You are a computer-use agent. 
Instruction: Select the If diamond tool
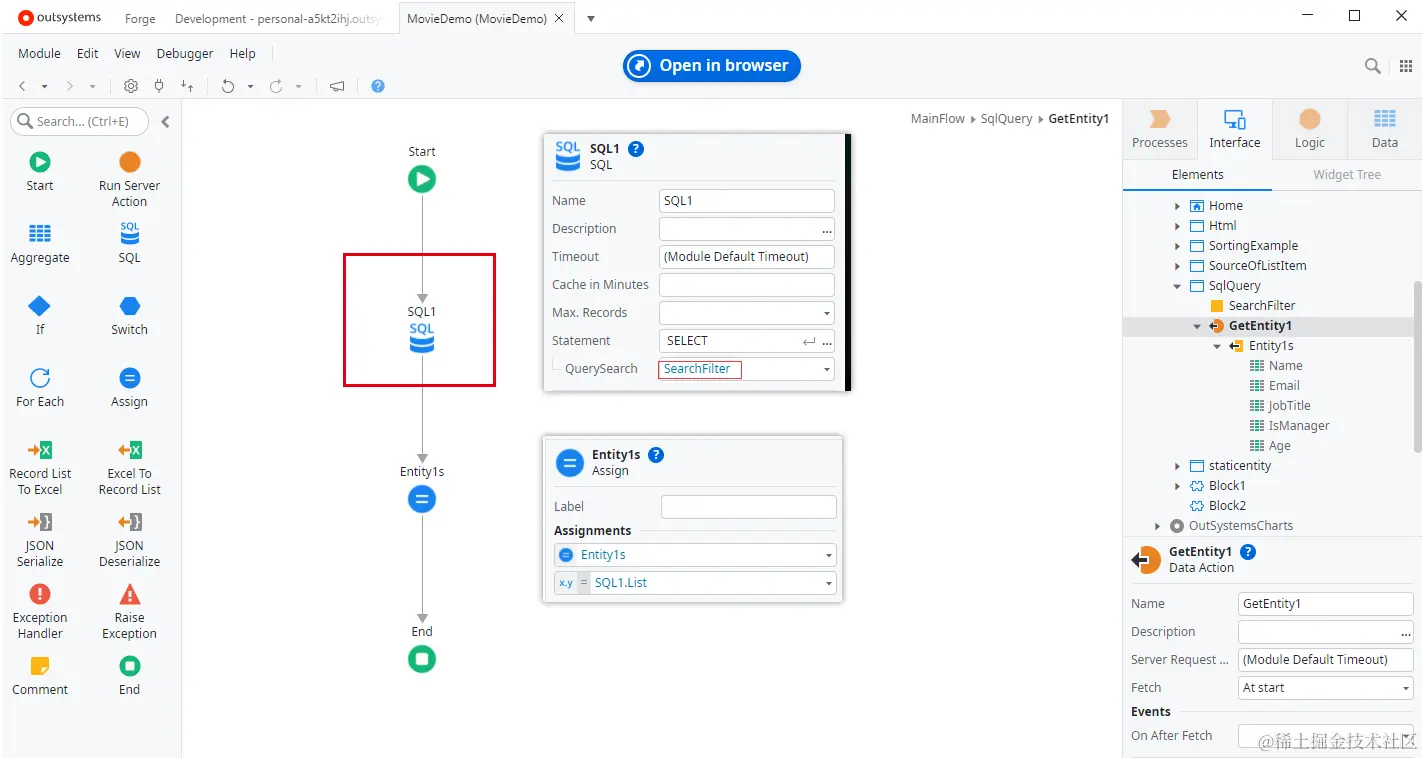coord(40,315)
